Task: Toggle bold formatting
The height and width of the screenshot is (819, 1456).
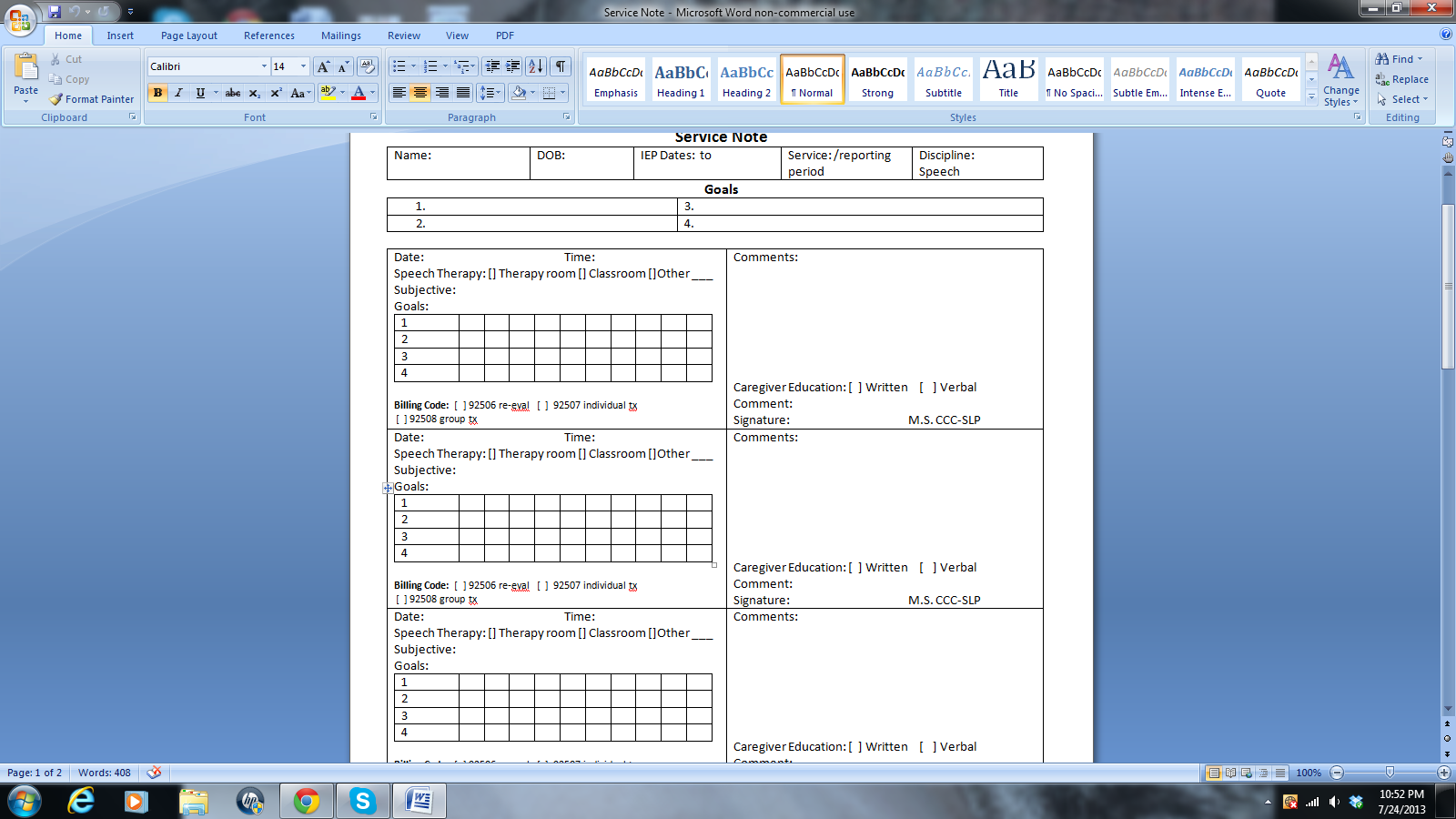Action: click(x=157, y=93)
